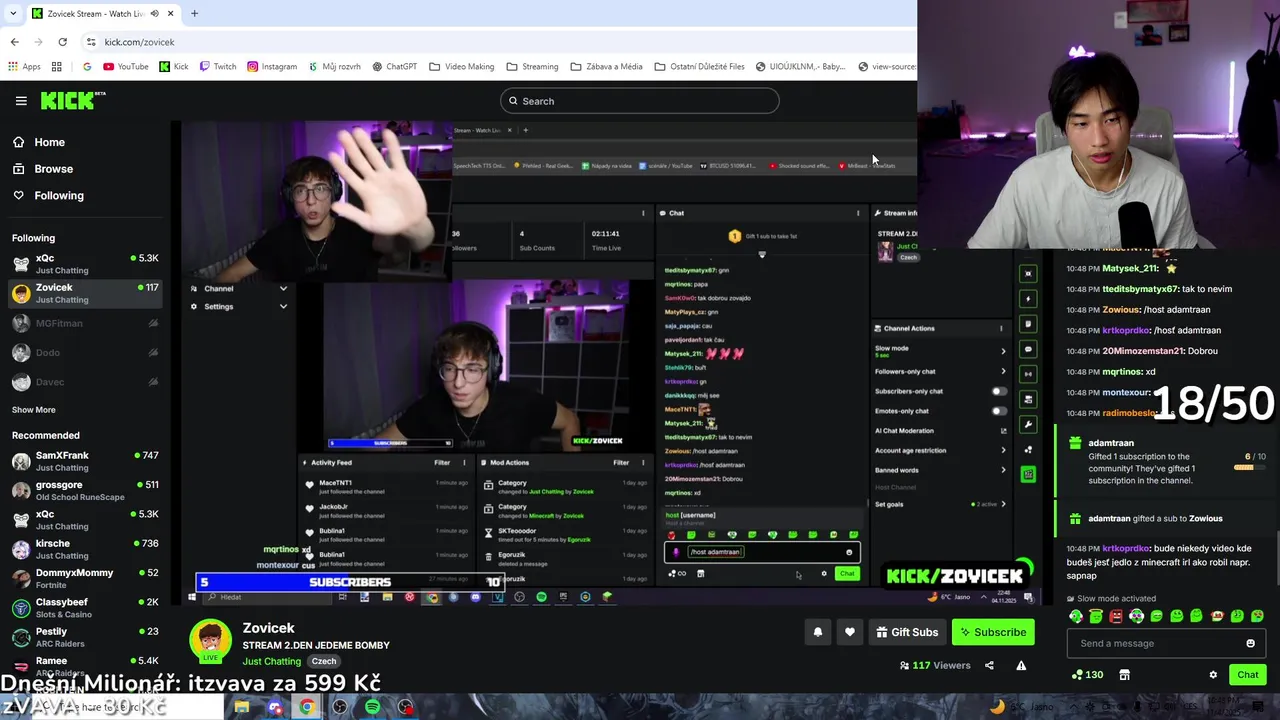Toggle Emotes-only chat in streamed dashboard
1280x720 pixels.
coord(999,411)
